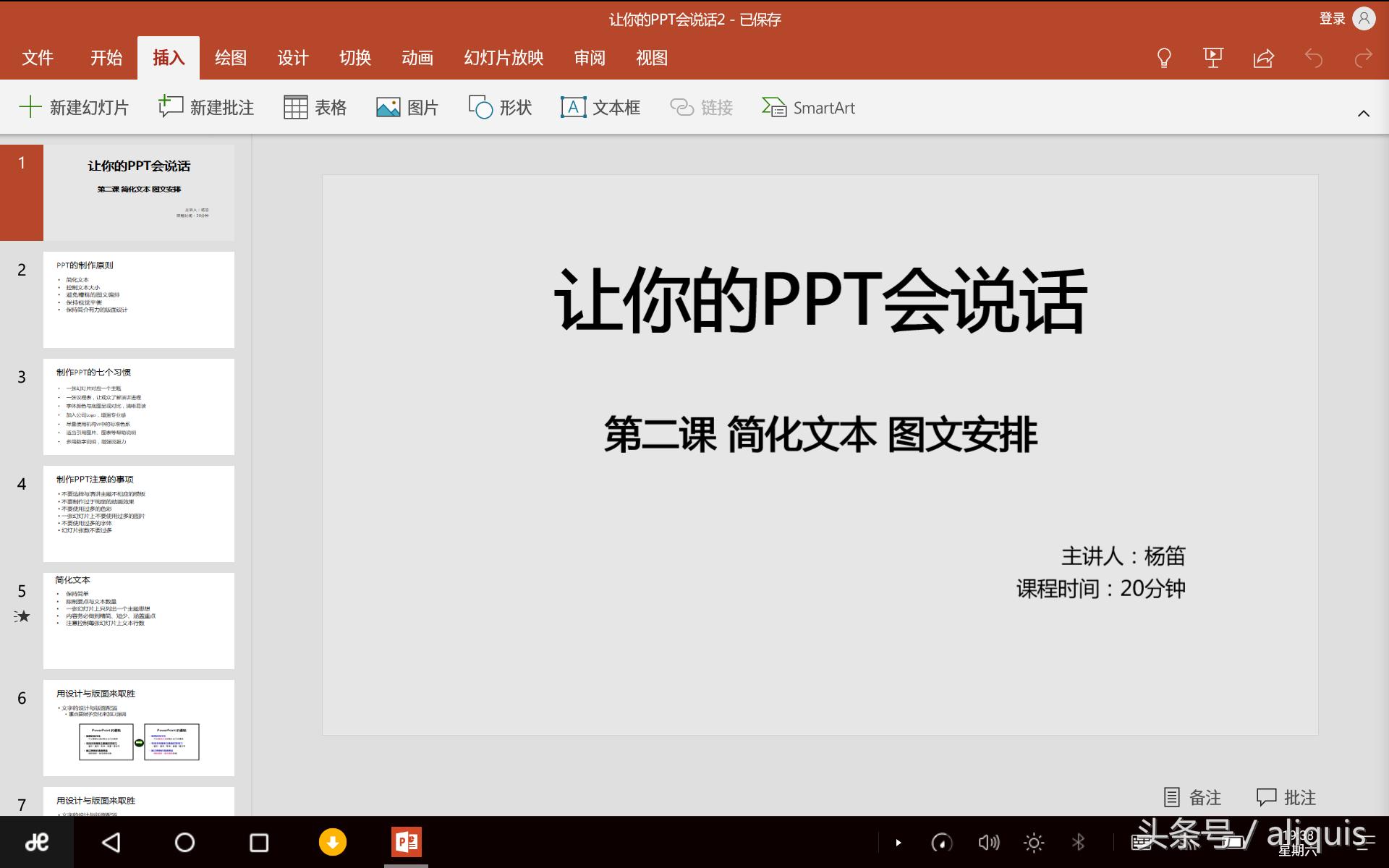Add a text box with 文本框

tap(600, 107)
